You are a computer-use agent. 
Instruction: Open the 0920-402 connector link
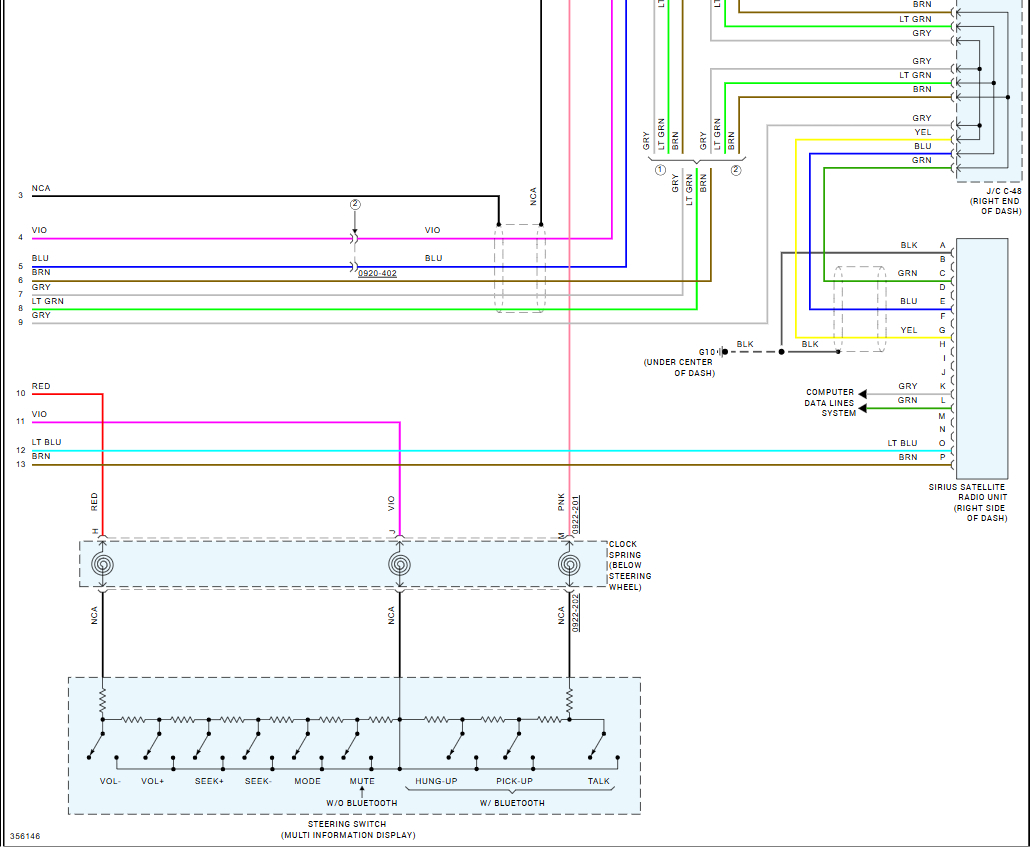[377, 274]
